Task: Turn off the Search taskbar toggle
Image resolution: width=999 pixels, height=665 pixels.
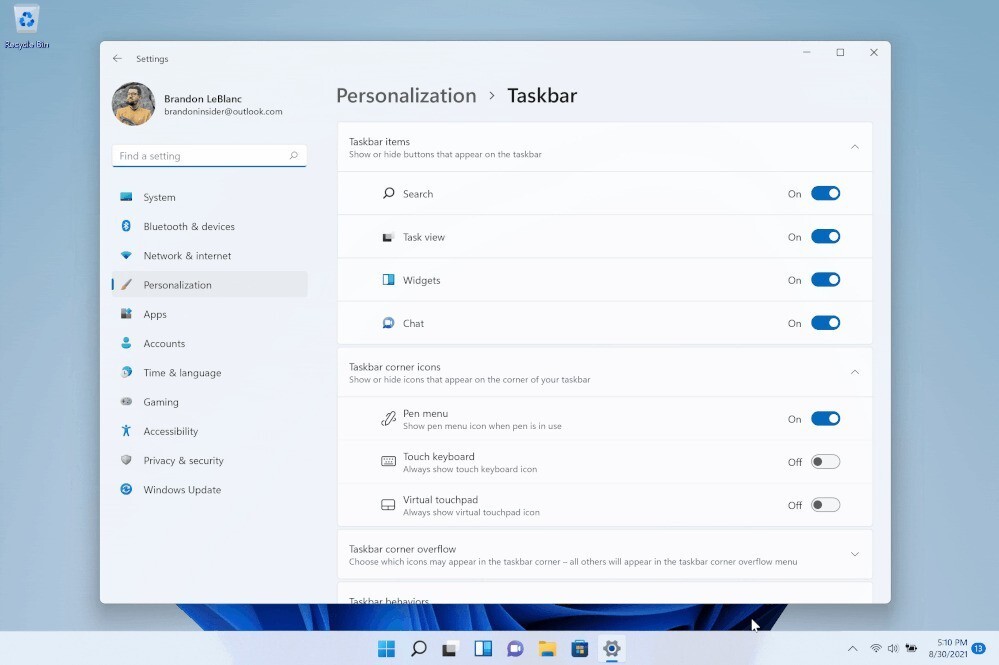Action: pos(825,194)
